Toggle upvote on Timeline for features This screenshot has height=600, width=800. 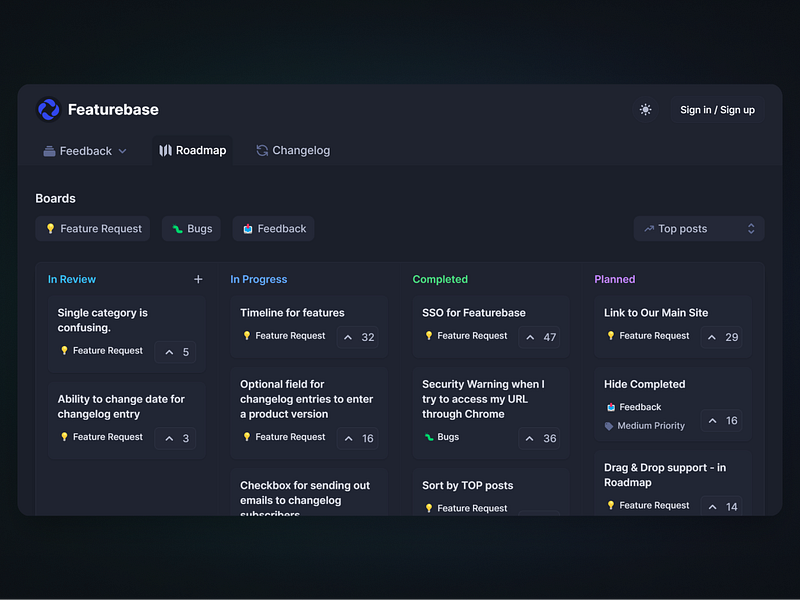tap(356, 337)
